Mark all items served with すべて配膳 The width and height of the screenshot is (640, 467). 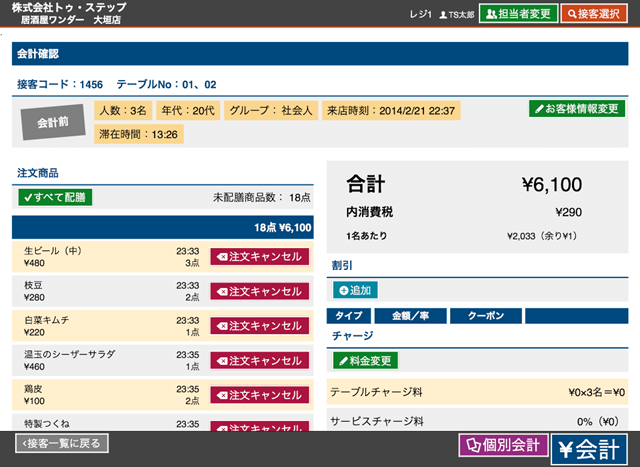coord(55,197)
